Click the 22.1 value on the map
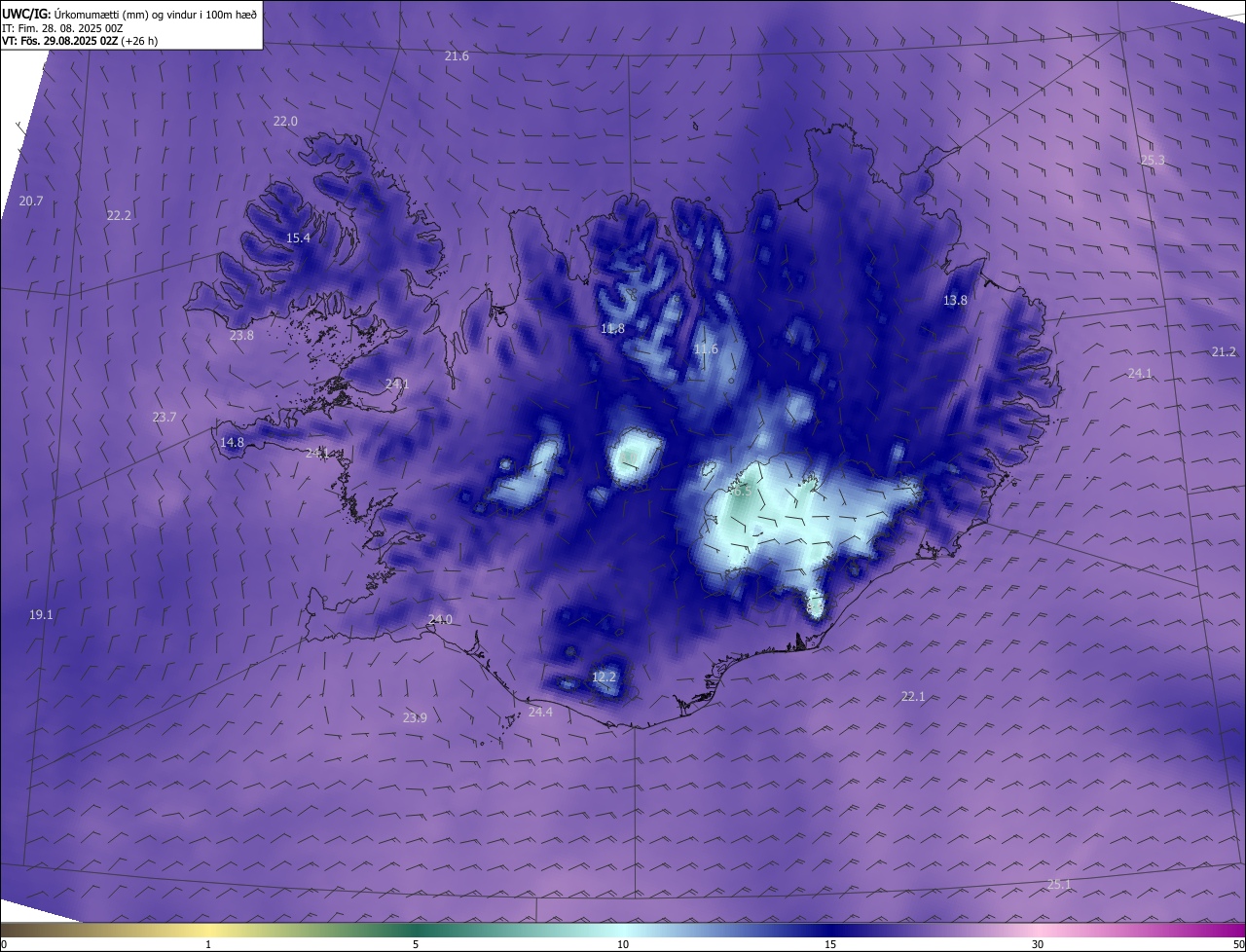 913,697
